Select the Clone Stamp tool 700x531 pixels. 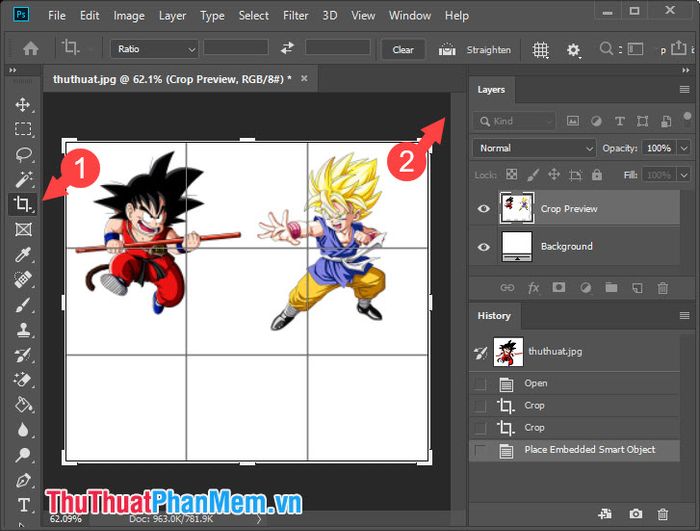23,330
